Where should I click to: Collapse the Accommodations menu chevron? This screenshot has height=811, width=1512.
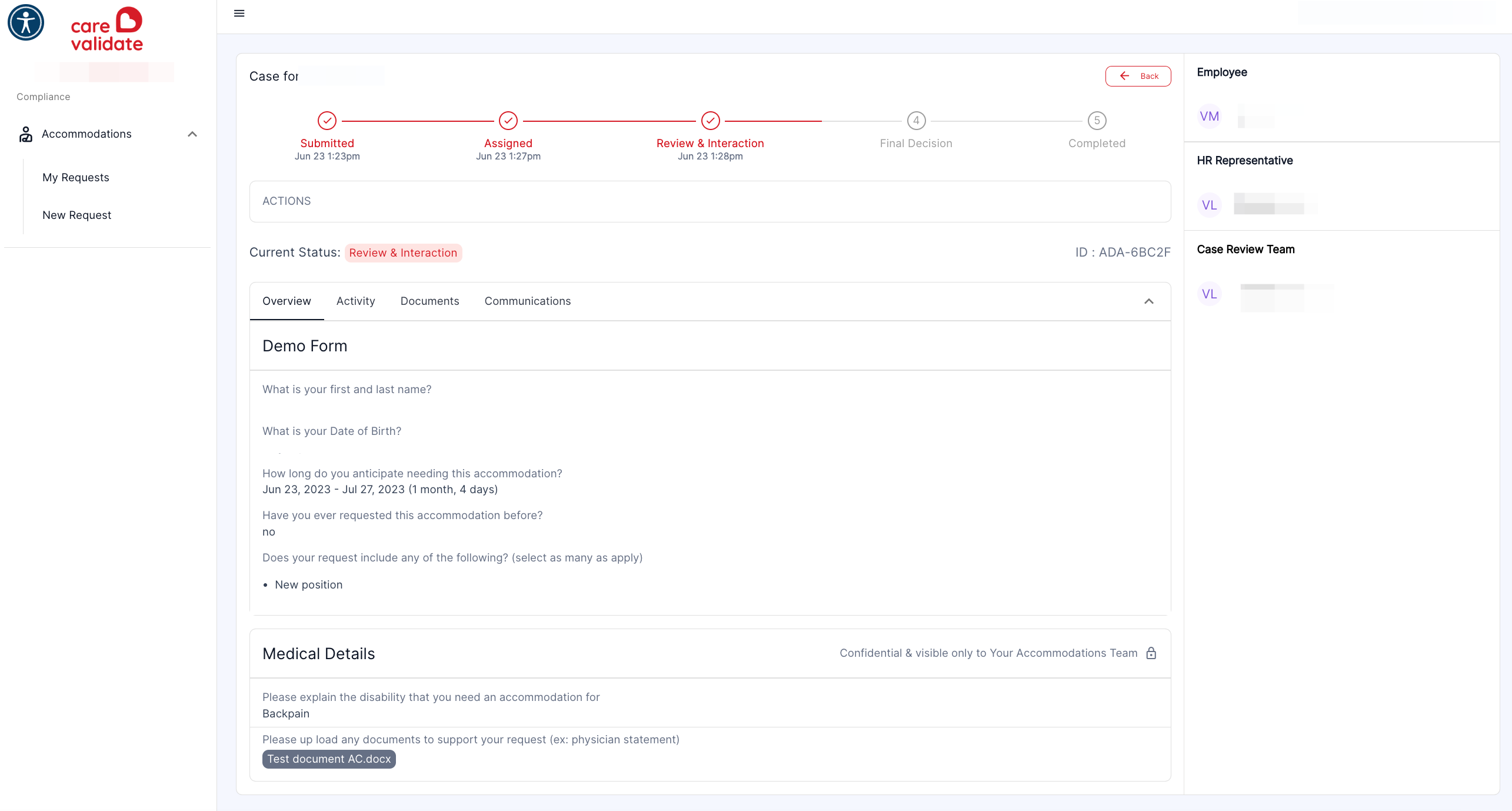click(x=192, y=134)
